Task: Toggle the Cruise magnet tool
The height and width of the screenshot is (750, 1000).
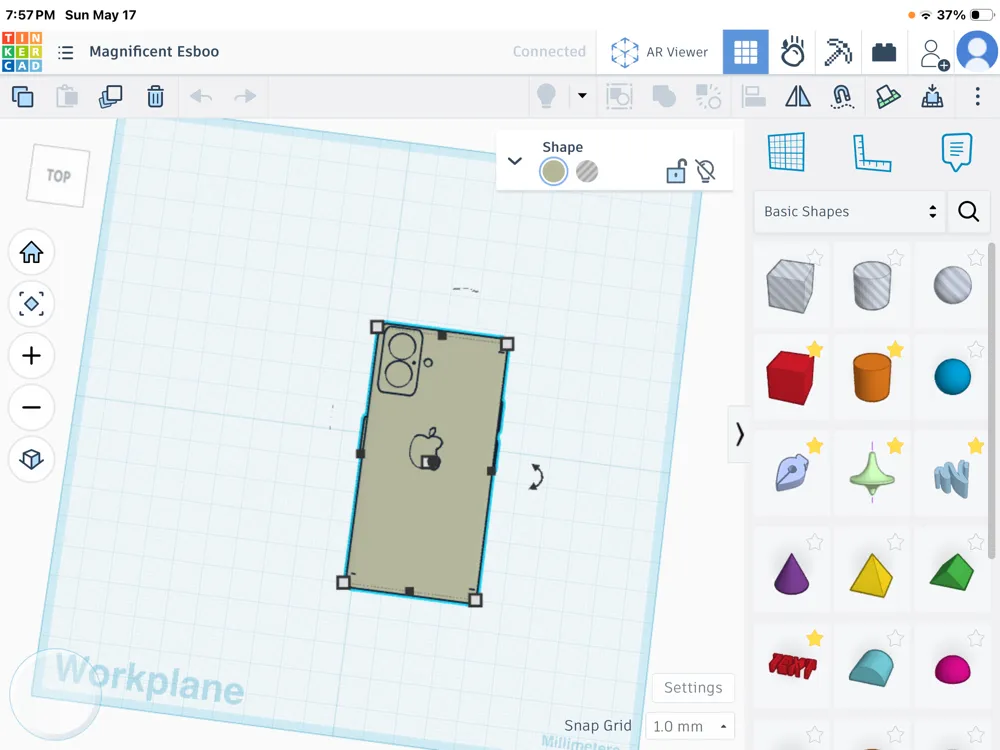Action: 842,97
